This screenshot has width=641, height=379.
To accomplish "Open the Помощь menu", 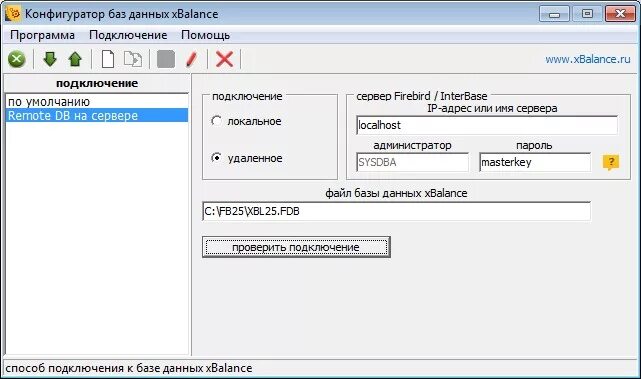I will pos(205,35).
